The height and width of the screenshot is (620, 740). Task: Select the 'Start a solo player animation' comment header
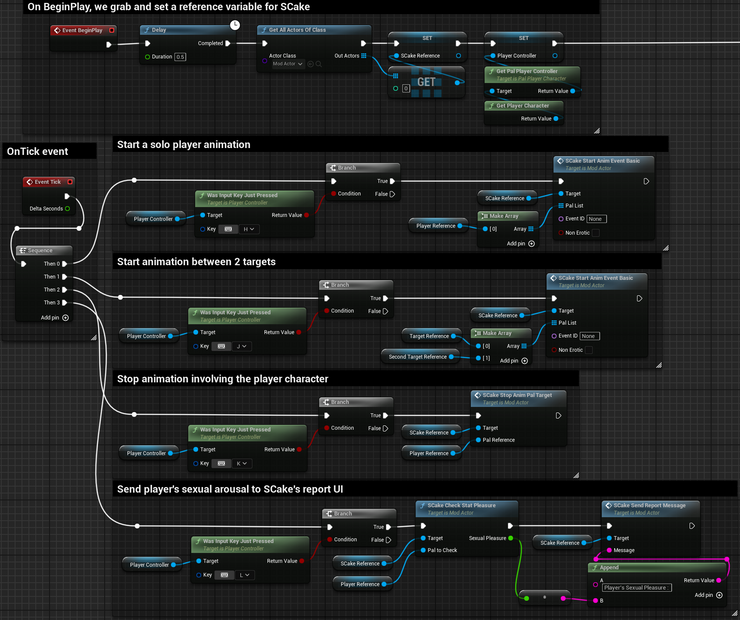(x=184, y=144)
